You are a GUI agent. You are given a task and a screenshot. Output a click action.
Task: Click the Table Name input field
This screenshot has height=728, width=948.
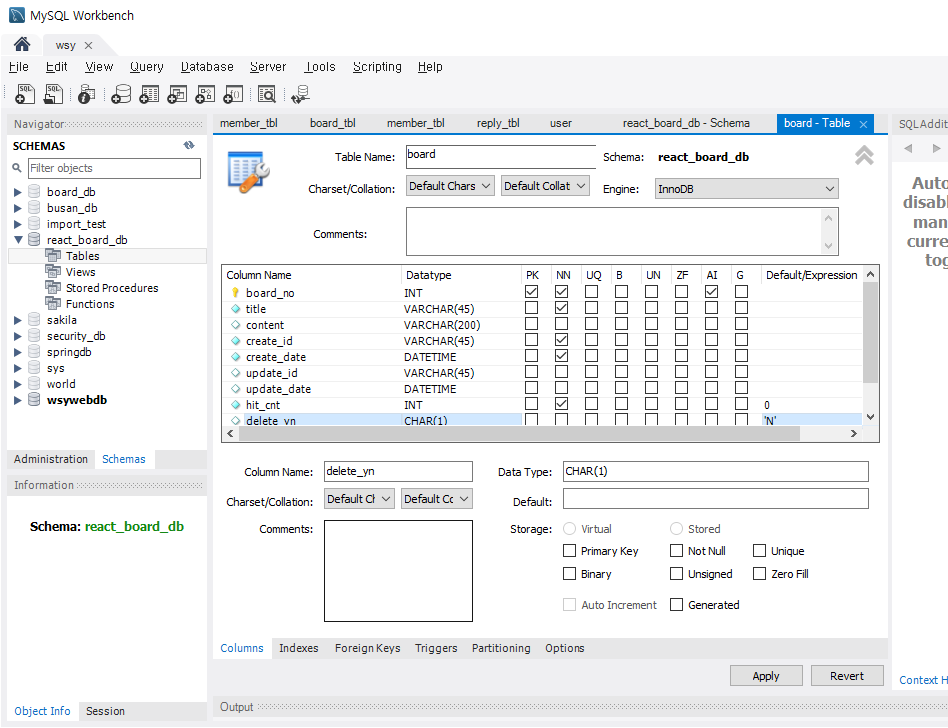[501, 156]
